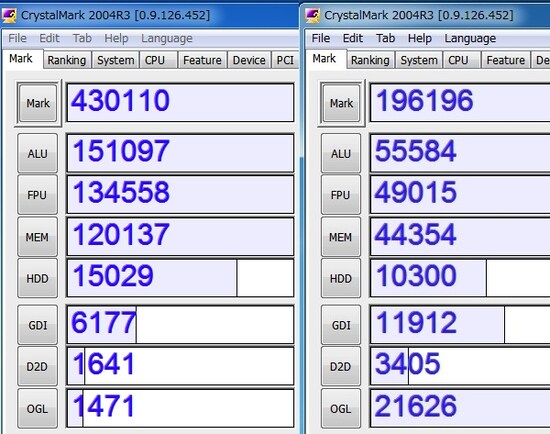Run the ALU benchmark in the right window
The height and width of the screenshot is (434, 550).
(x=341, y=153)
